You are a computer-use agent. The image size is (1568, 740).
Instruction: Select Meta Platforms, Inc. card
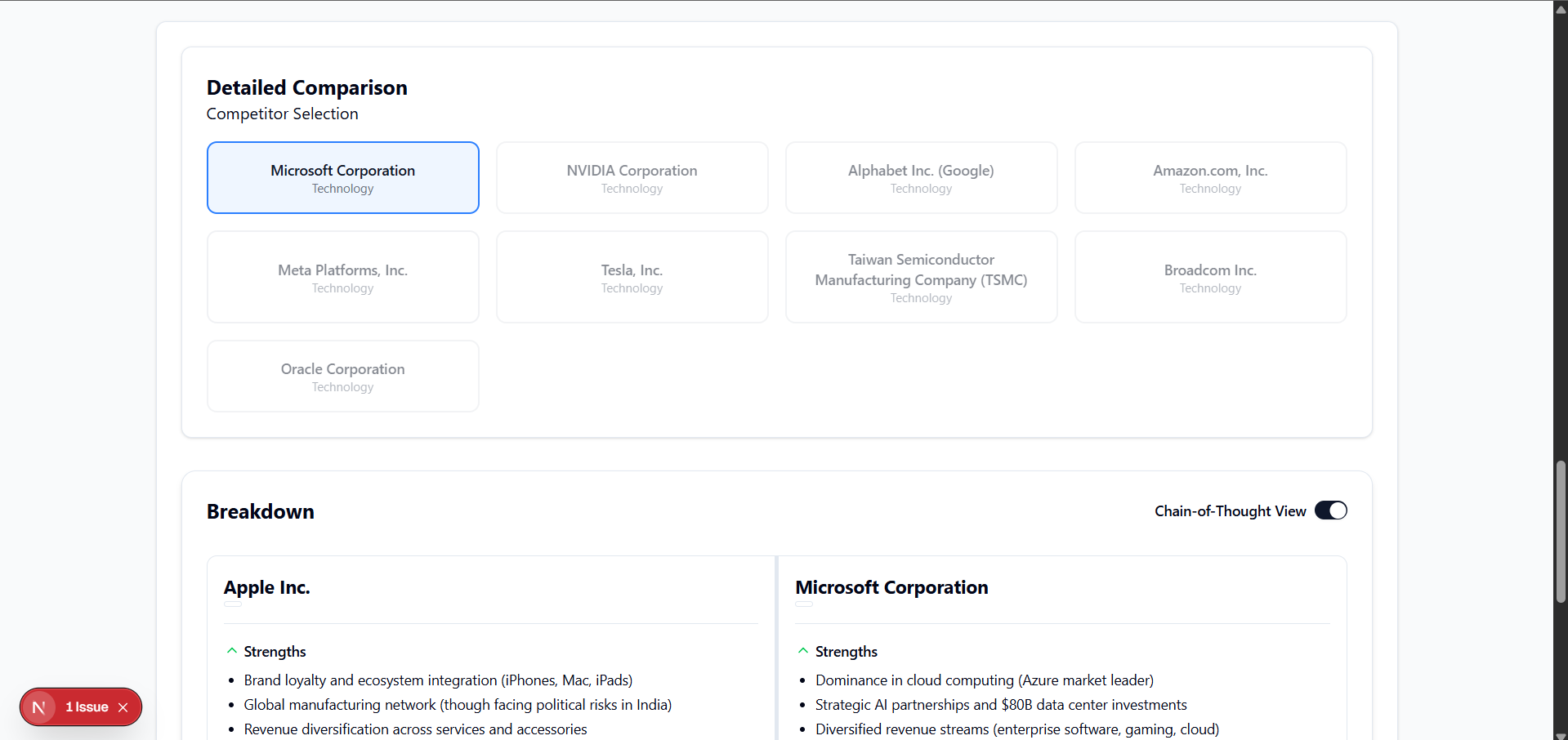(x=342, y=277)
